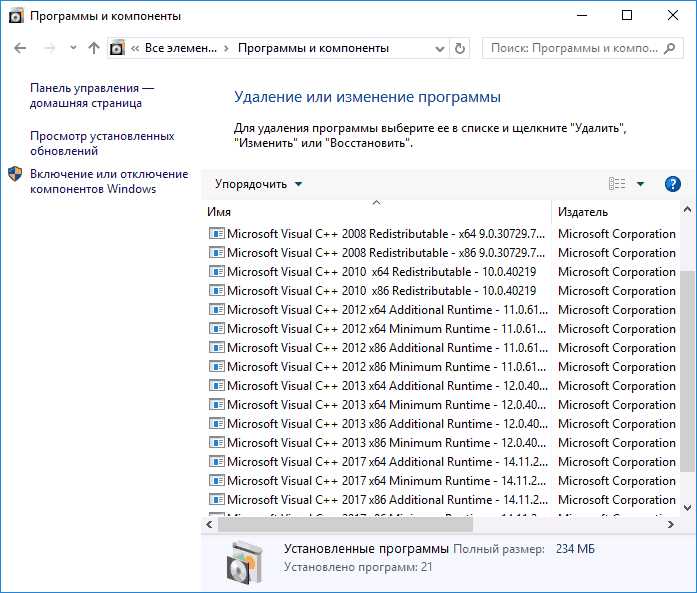The width and height of the screenshot is (697, 593).
Task: Minimize the Programs and Features window
Action: coord(582,16)
